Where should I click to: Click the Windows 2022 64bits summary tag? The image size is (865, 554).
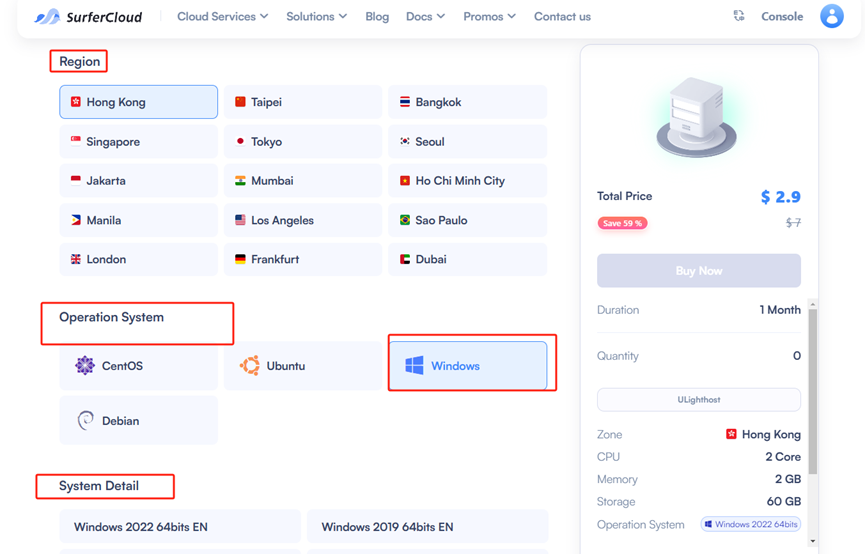(x=751, y=524)
